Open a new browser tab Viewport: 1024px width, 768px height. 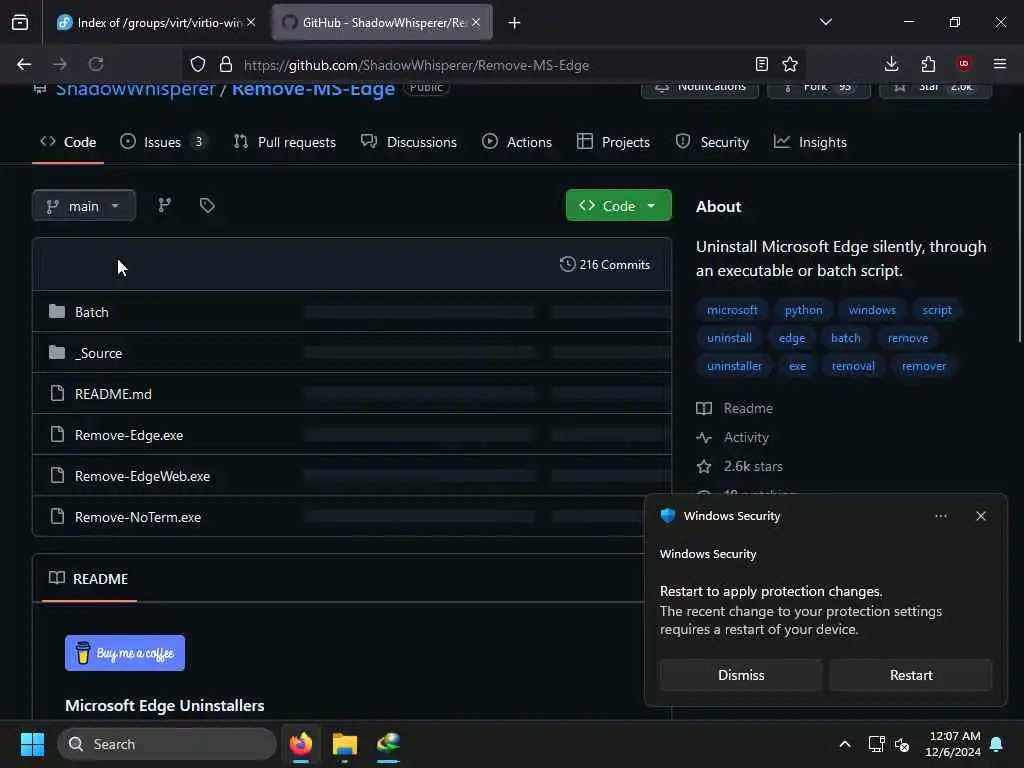[515, 23]
